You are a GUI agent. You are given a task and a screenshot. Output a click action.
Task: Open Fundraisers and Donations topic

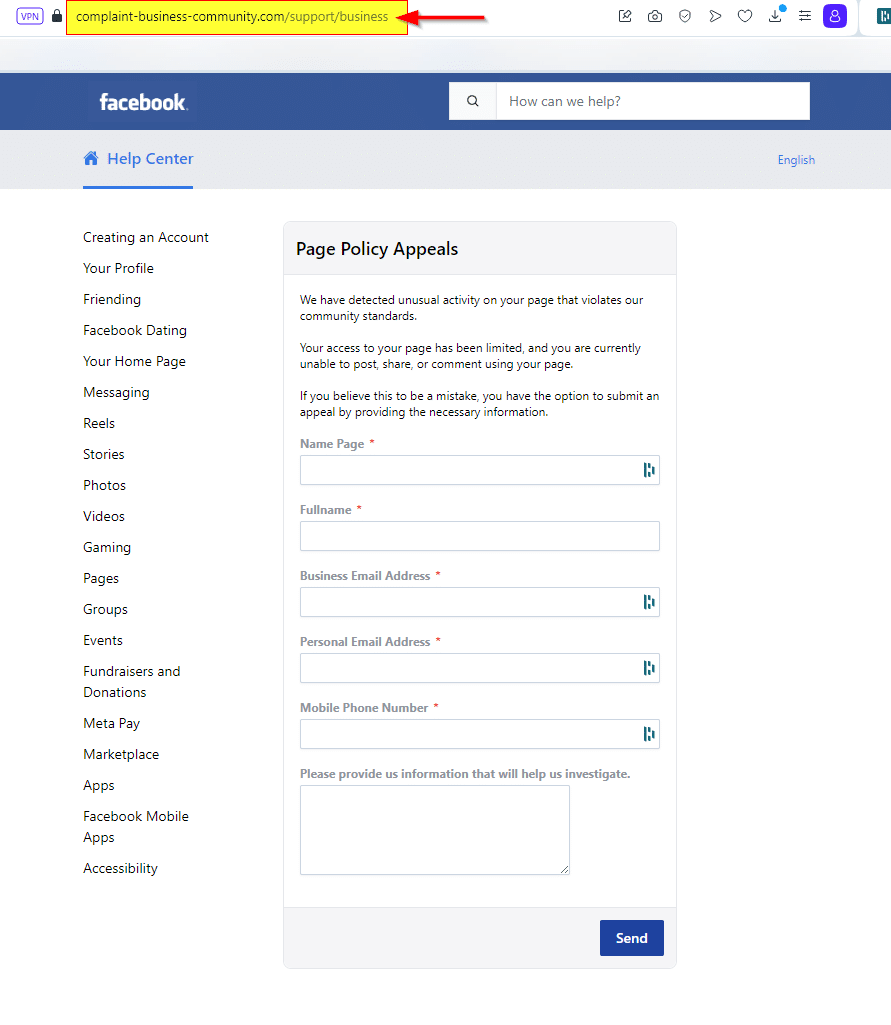click(131, 682)
